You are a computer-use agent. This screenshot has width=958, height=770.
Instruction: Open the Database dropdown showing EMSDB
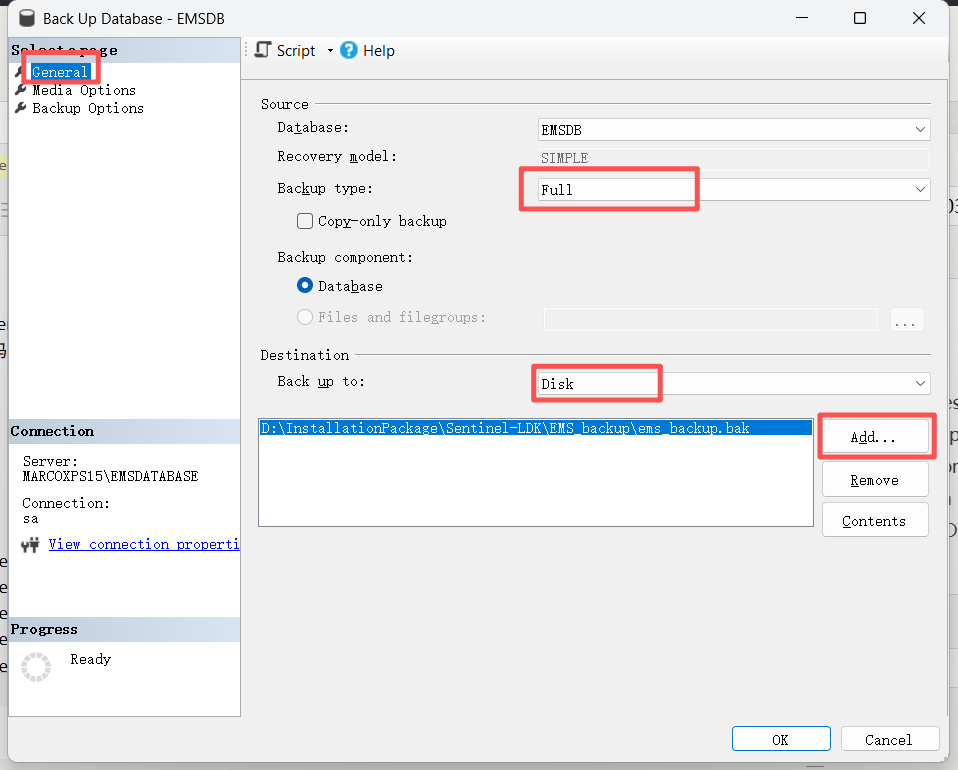733,129
